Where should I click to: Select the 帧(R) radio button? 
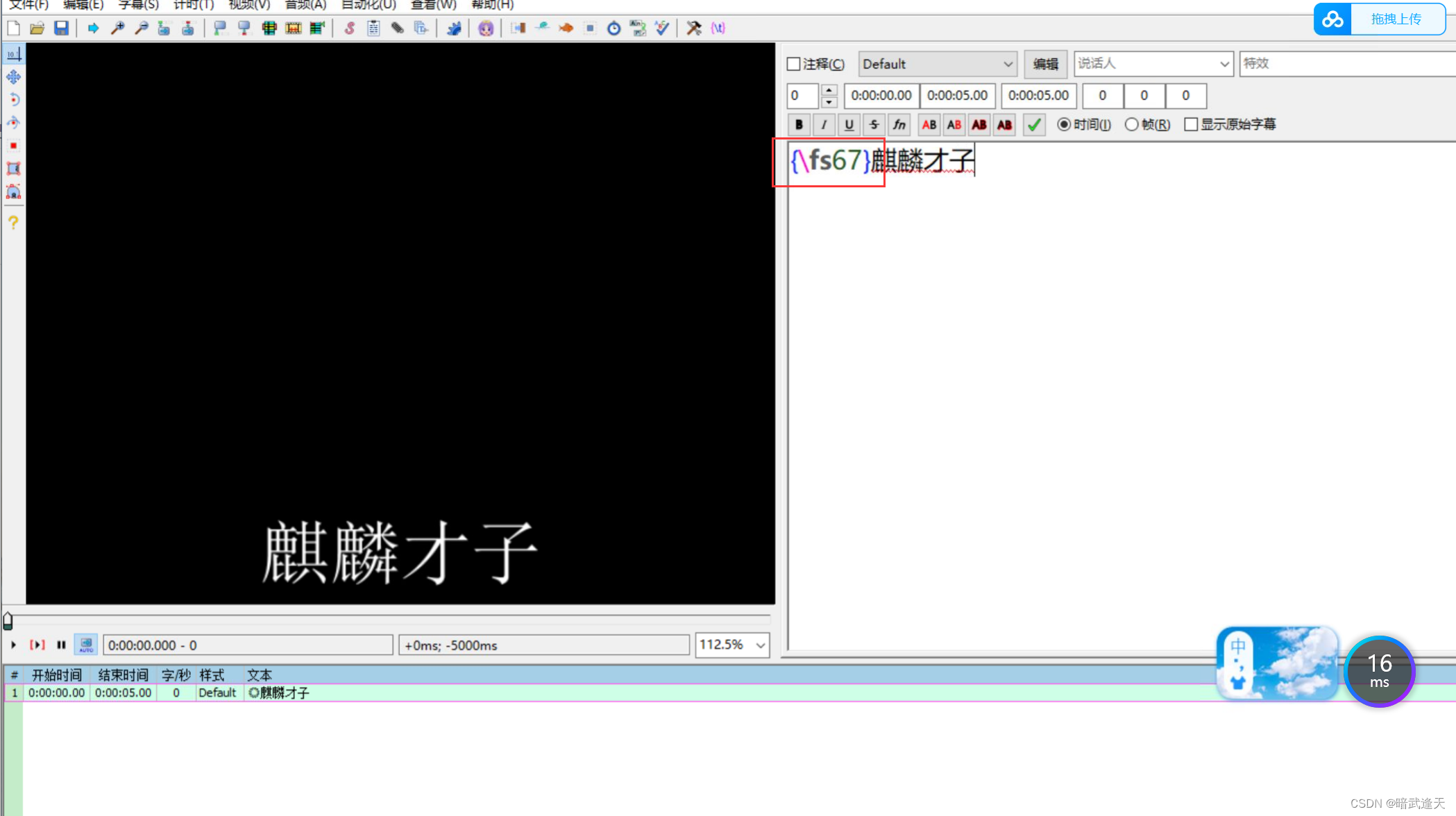(x=1131, y=124)
